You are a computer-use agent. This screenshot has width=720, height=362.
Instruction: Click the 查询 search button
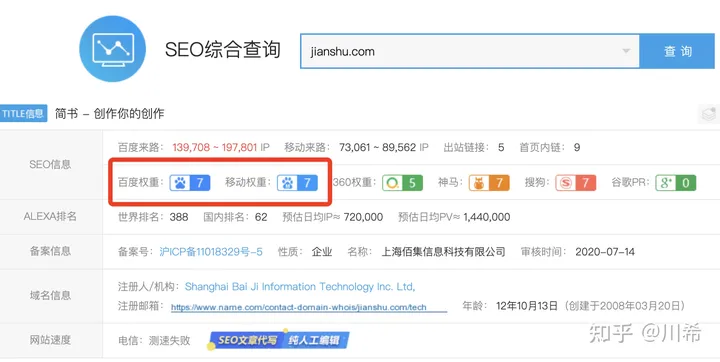point(677,51)
